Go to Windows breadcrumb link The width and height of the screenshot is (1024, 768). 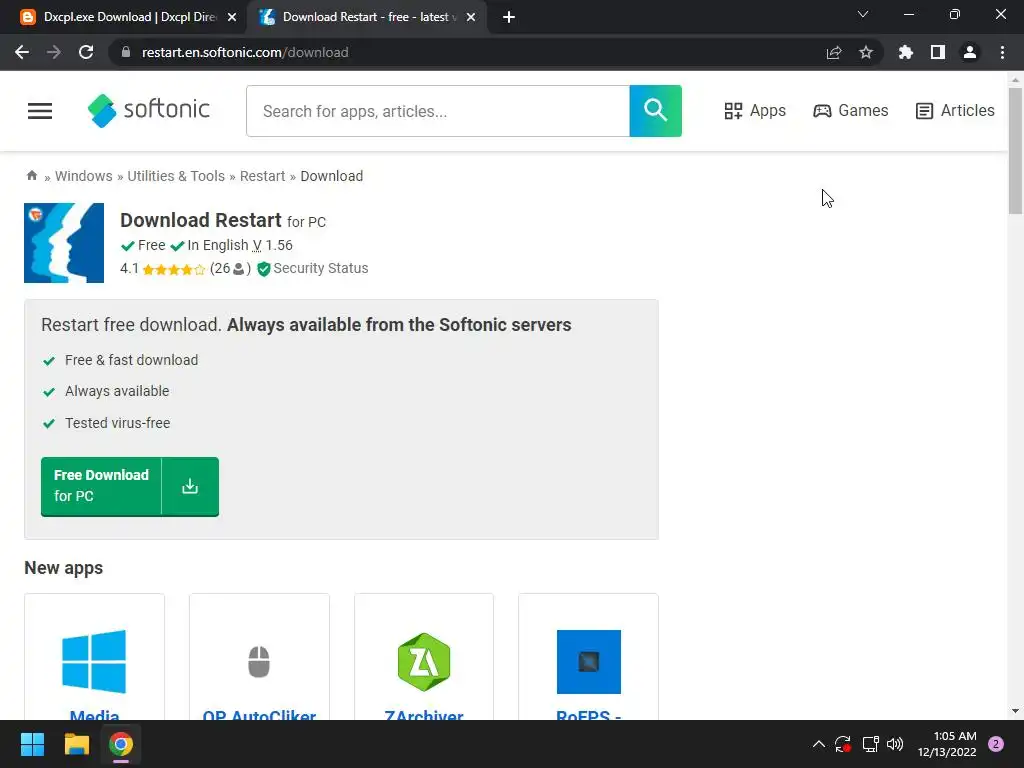pos(84,176)
